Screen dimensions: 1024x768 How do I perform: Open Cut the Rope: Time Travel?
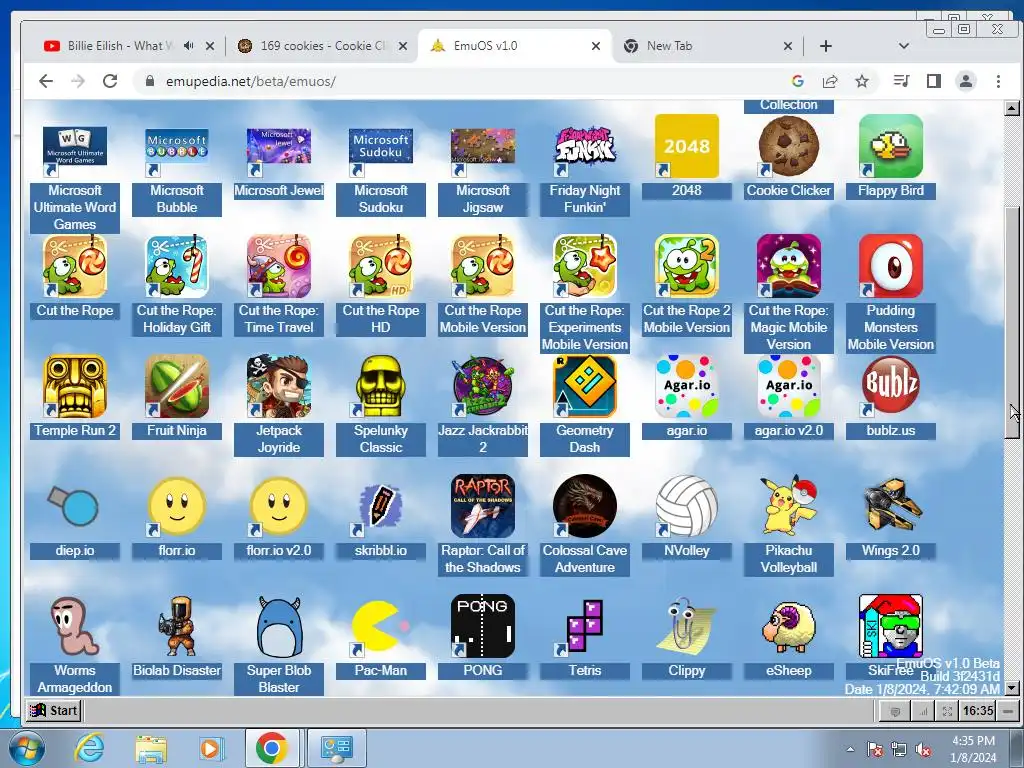point(279,266)
